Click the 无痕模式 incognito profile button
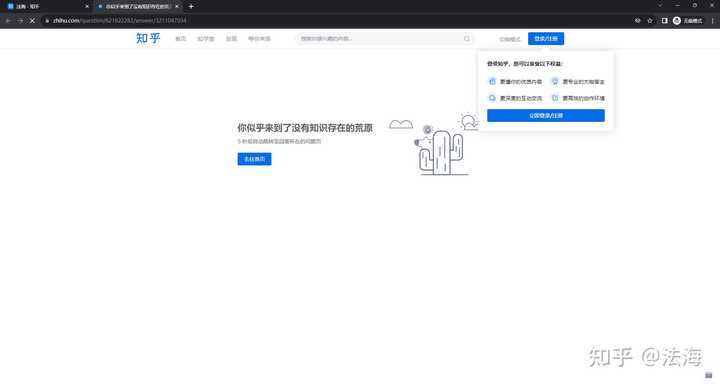 tap(687, 21)
